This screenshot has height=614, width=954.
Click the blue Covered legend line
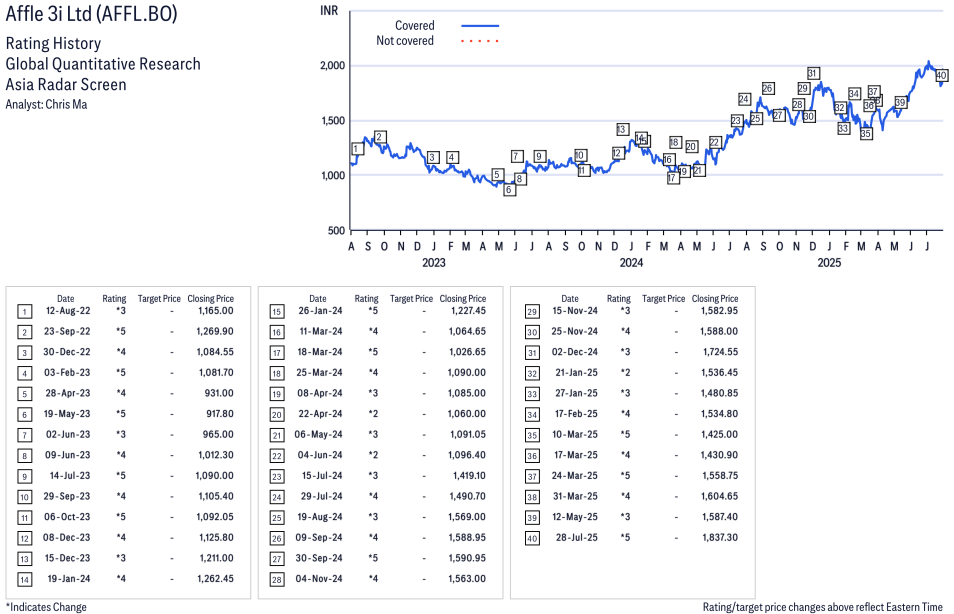click(x=480, y=26)
